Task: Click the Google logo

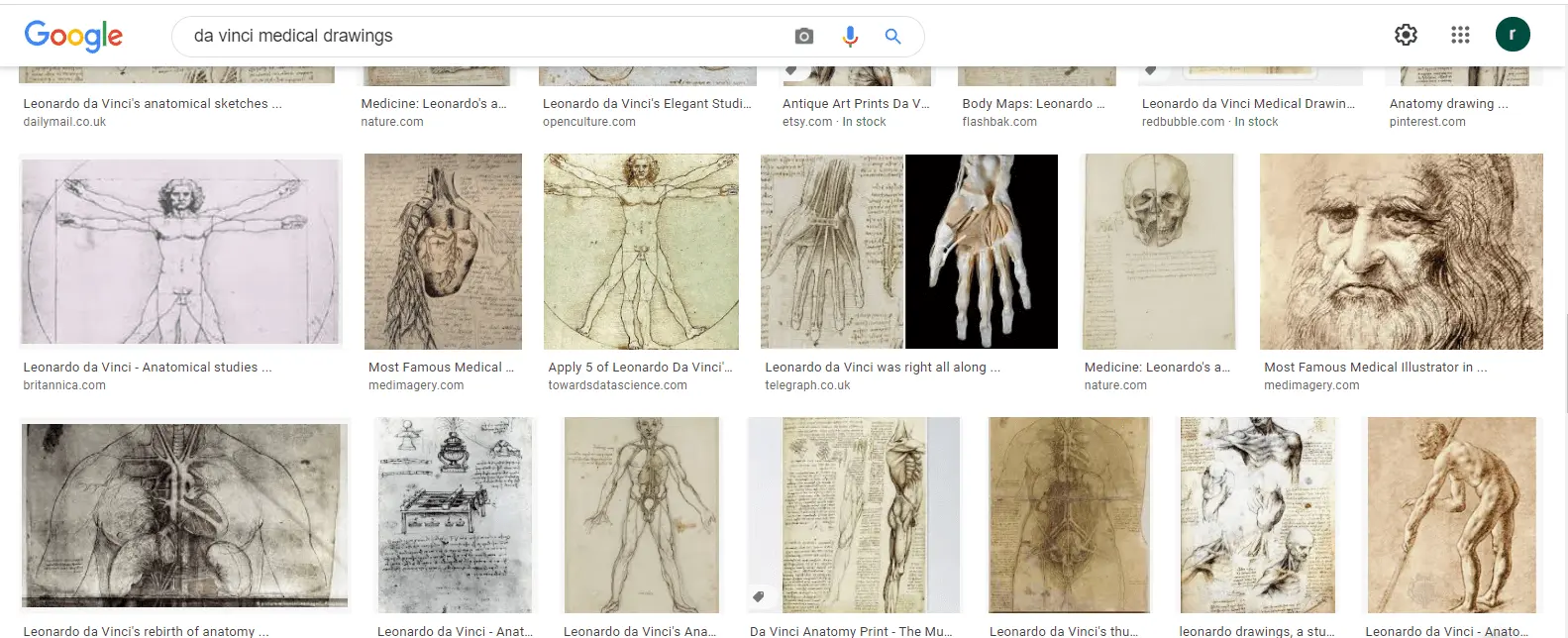Action: pyautogui.click(x=73, y=37)
